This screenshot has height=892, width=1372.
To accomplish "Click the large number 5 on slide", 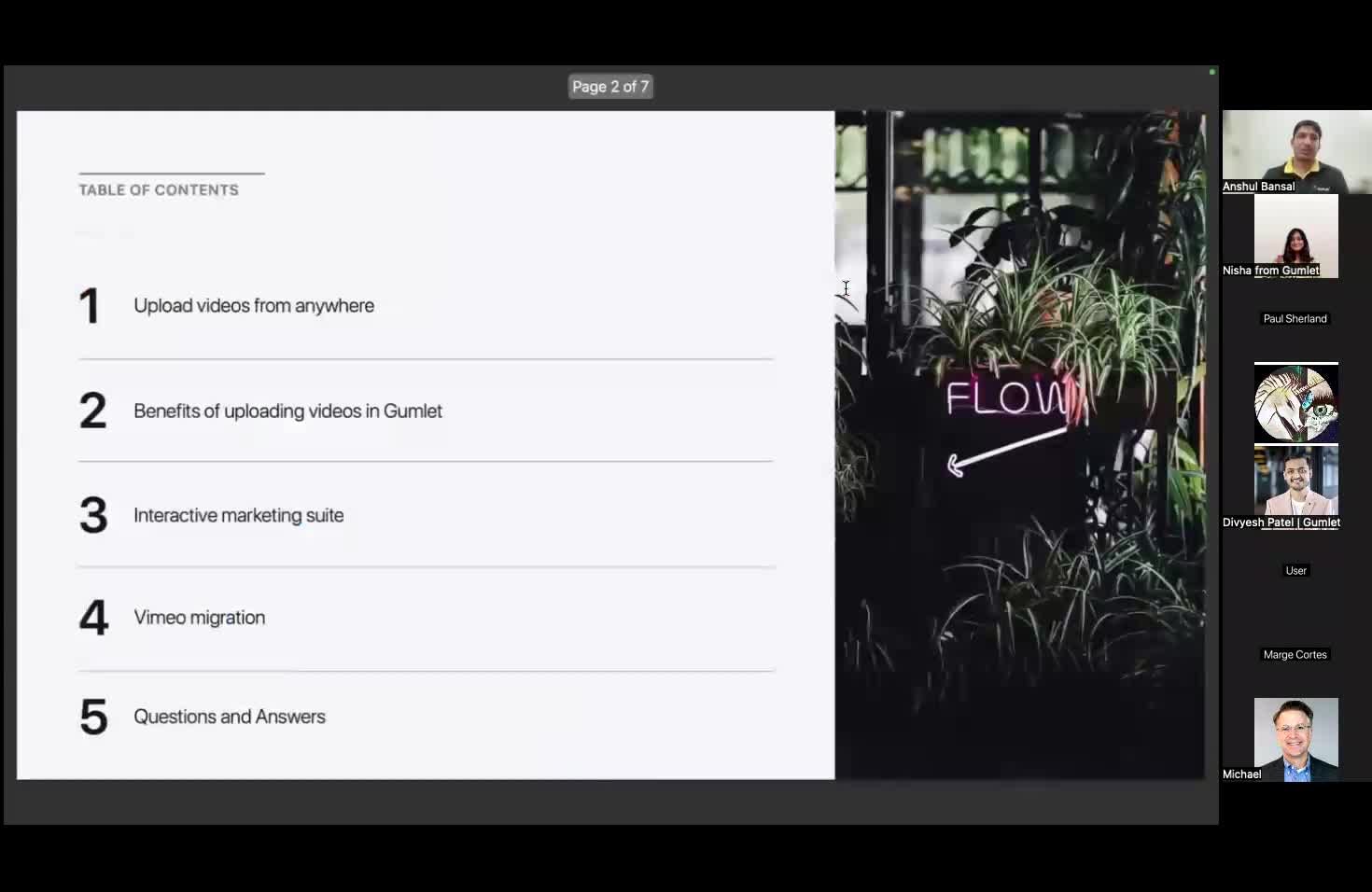I will [x=93, y=718].
